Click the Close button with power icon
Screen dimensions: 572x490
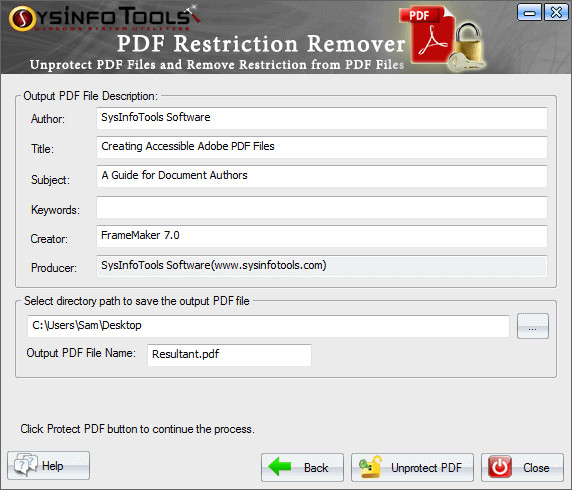pos(522,467)
